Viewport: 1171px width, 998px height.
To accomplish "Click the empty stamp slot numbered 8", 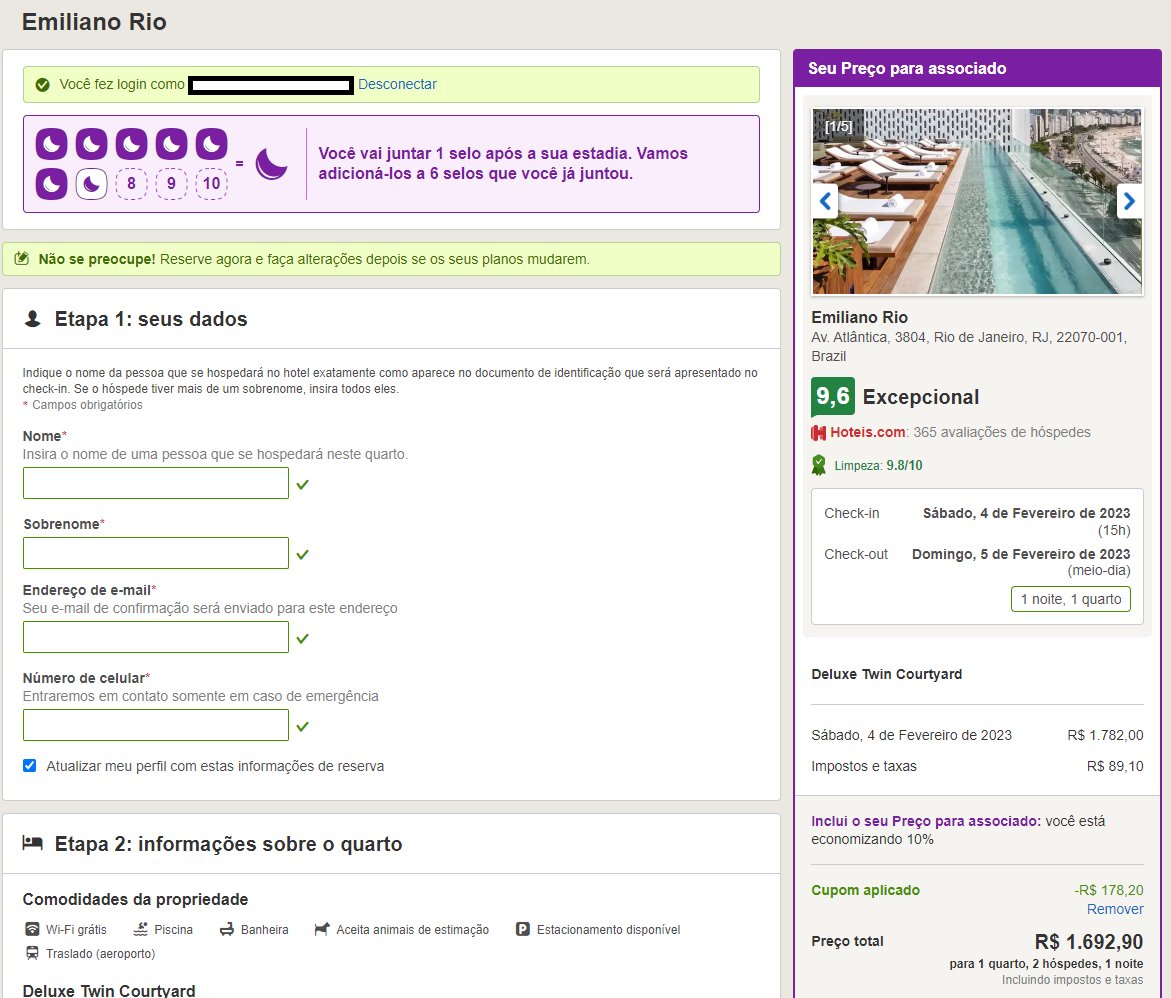I will (131, 183).
